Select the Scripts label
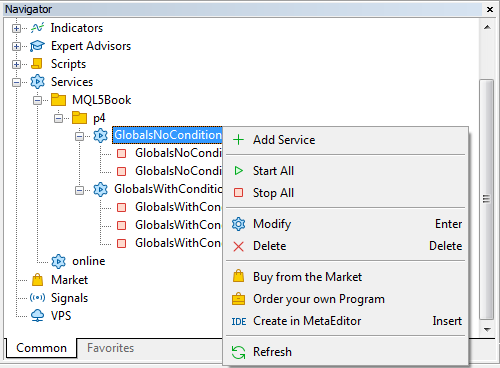This screenshot has height=368, width=500. (x=68, y=64)
